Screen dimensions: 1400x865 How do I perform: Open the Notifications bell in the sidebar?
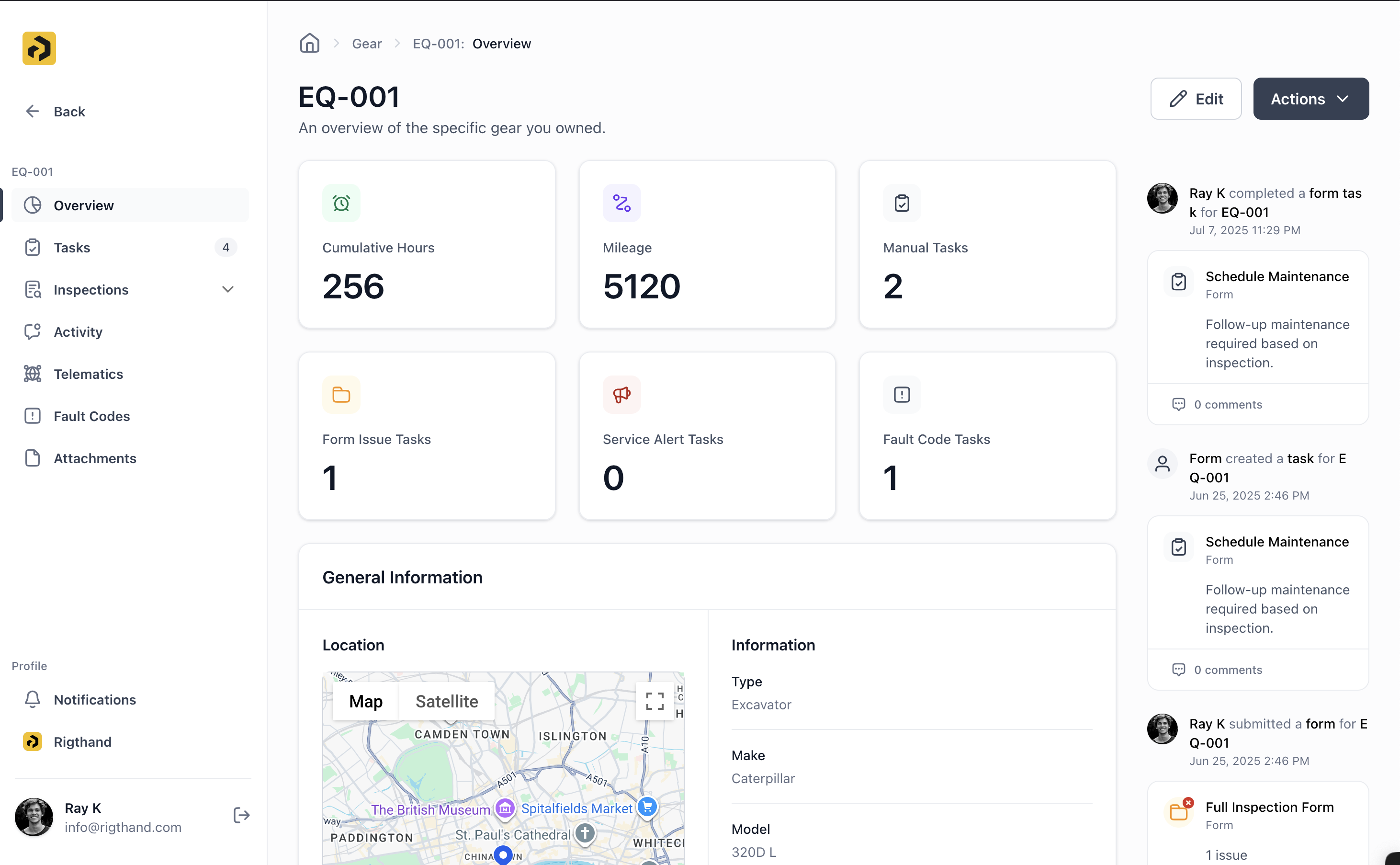33,699
